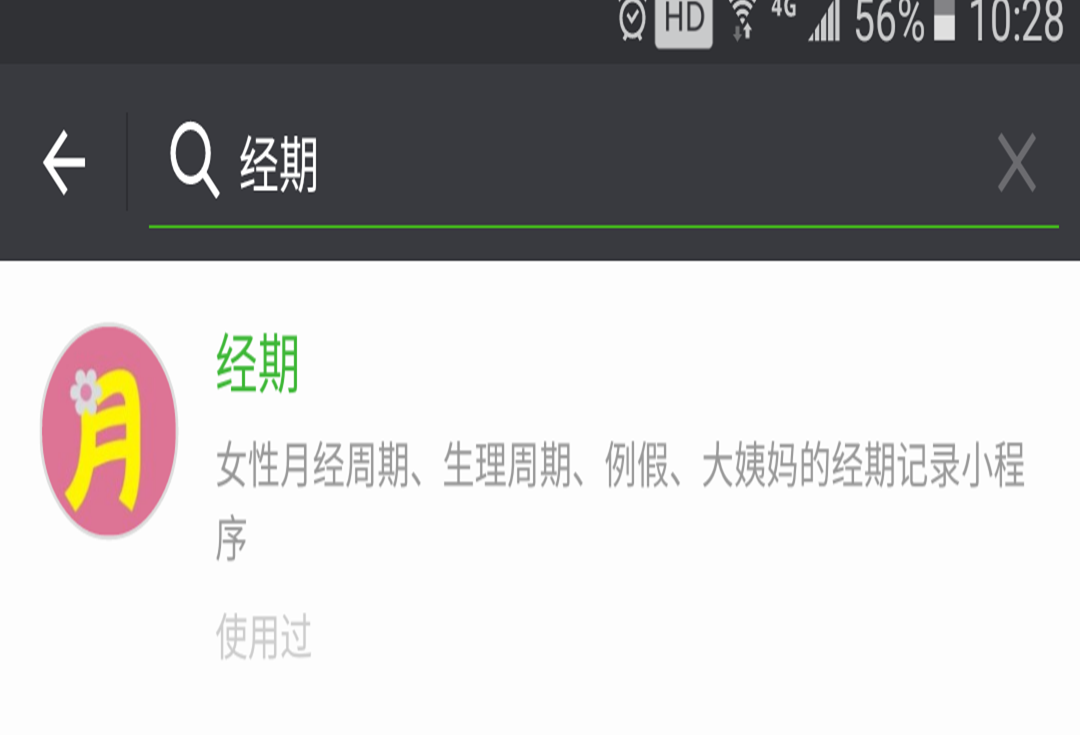Tap the battery icon in the status bar
Screen dimensions: 1080x735
944,19
